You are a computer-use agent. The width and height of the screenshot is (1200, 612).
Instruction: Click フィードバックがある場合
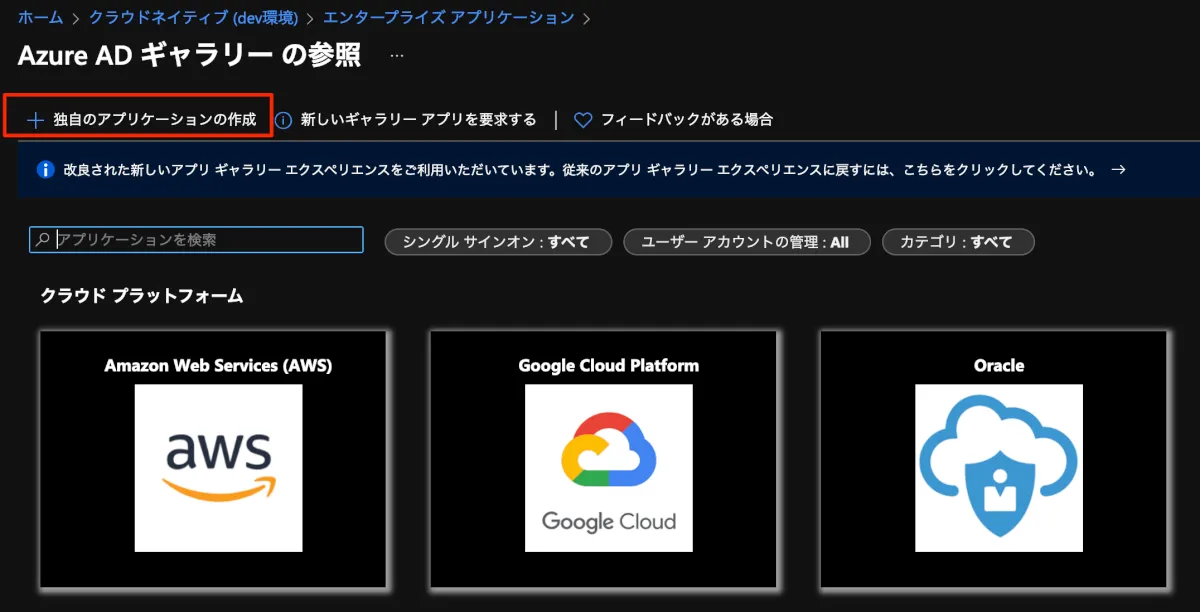tap(687, 120)
